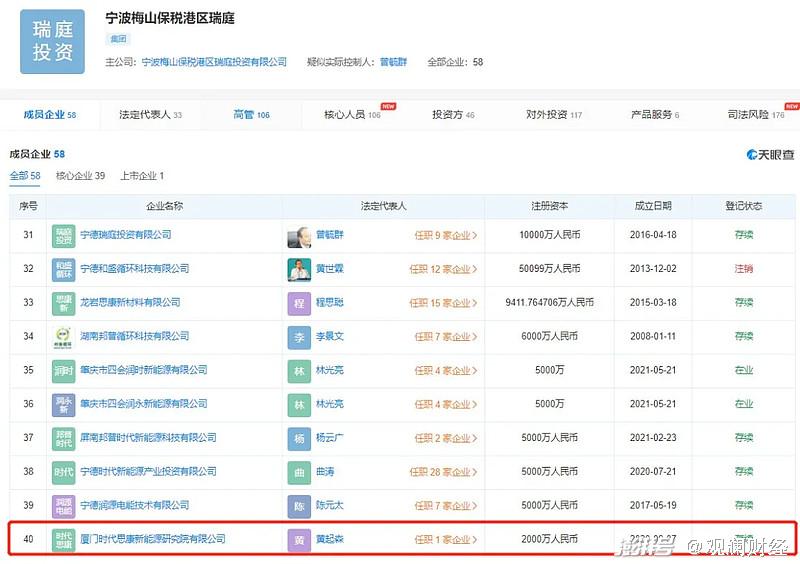
Task: Open 黄世霖's profile name link
Action: pyautogui.click(x=330, y=268)
